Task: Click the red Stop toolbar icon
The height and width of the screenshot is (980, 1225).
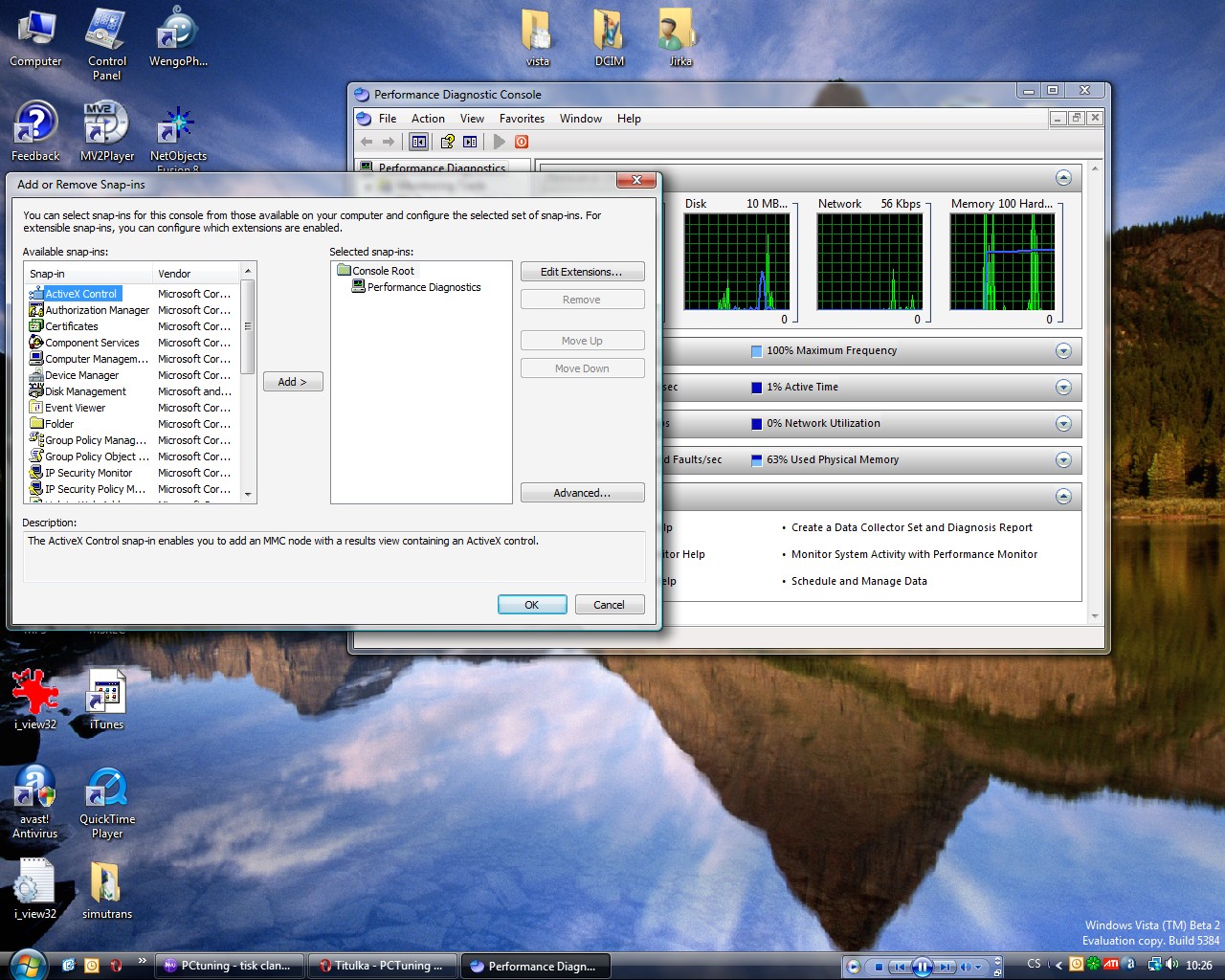Action: click(x=522, y=142)
